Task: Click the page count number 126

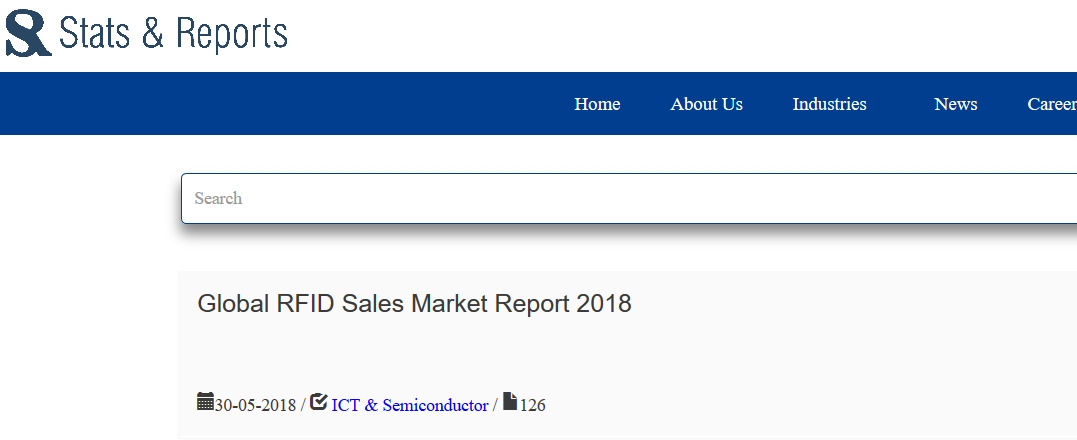Action: 532,405
